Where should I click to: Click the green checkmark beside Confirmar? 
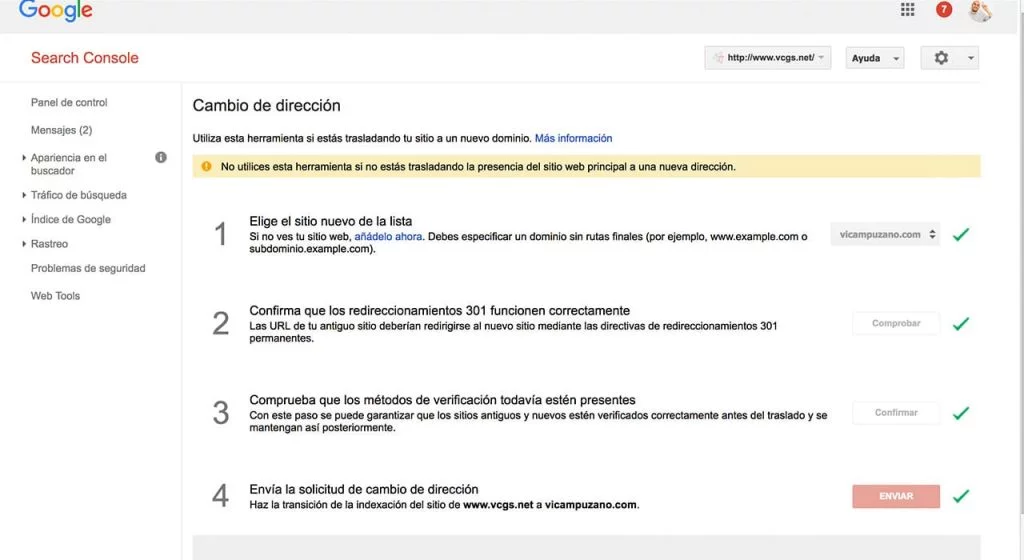point(960,413)
